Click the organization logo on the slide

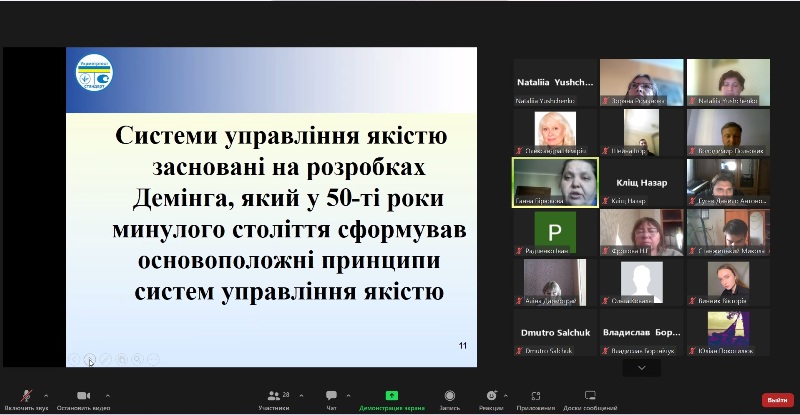94,73
